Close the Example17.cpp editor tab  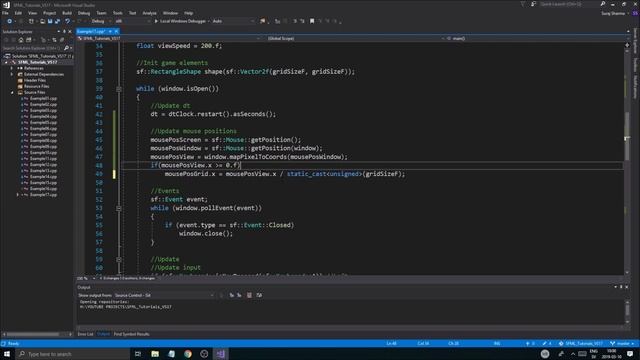[116, 31]
